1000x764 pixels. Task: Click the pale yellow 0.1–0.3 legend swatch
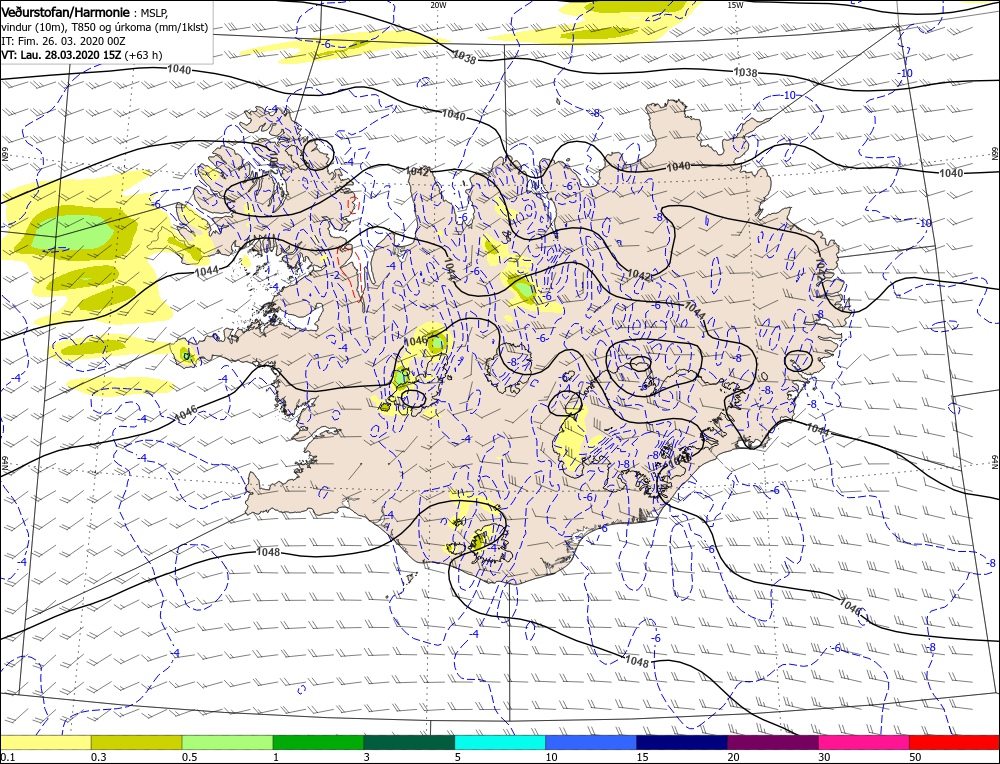pyautogui.click(x=46, y=742)
